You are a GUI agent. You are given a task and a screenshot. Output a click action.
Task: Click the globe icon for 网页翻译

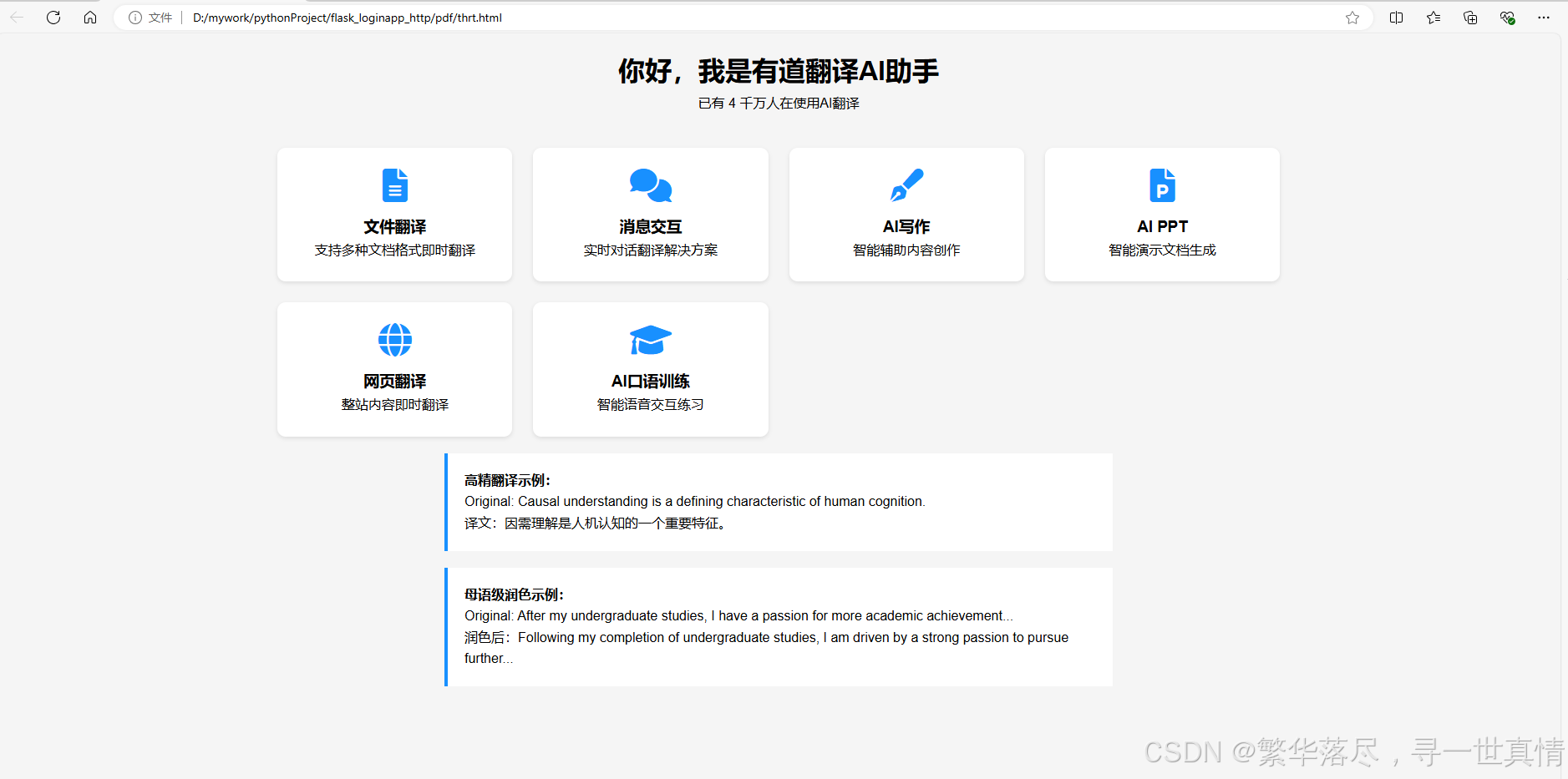(x=395, y=340)
